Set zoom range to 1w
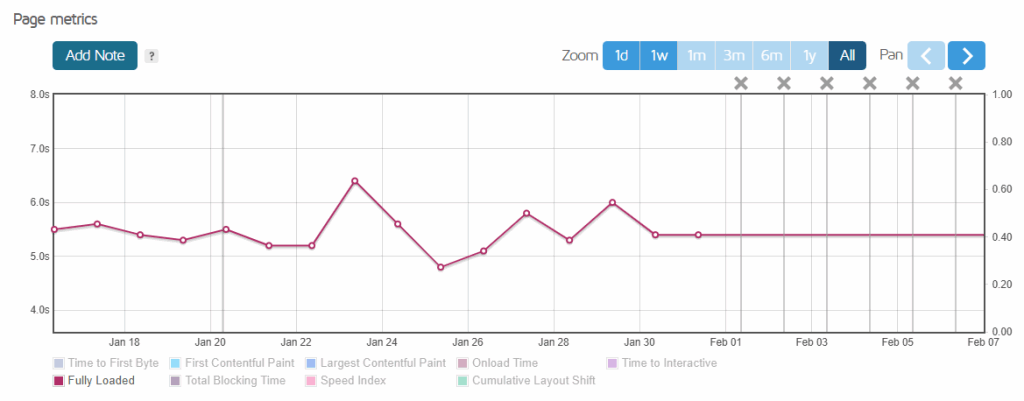1024x401 pixels. (x=659, y=56)
